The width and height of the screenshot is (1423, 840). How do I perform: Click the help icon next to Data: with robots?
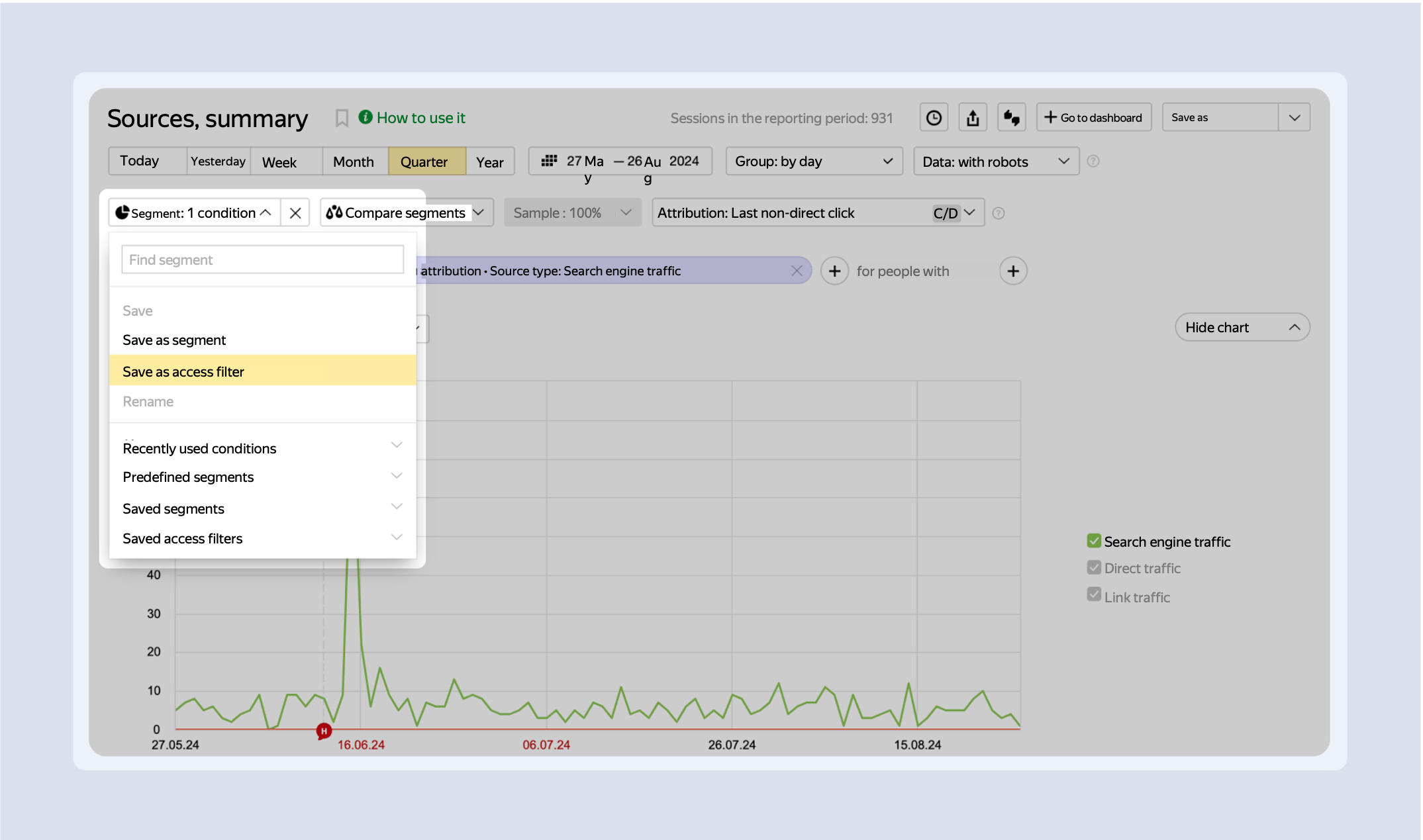1093,161
